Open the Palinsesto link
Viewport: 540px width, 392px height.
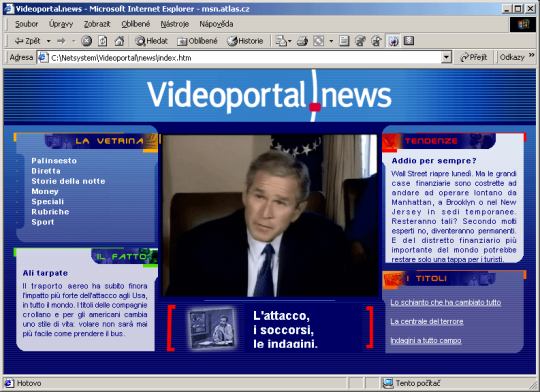[54, 161]
